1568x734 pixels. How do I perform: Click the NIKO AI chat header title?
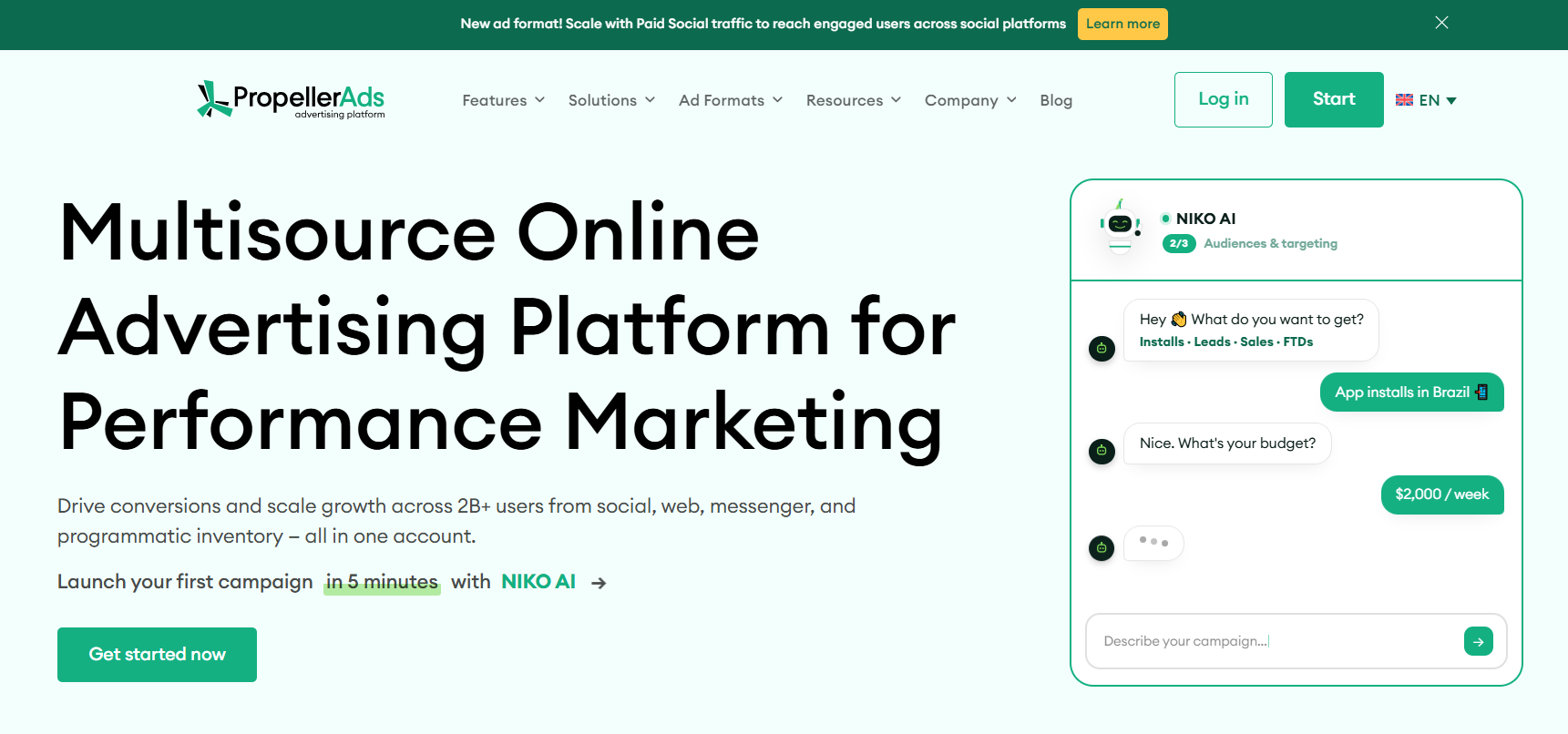(1205, 219)
